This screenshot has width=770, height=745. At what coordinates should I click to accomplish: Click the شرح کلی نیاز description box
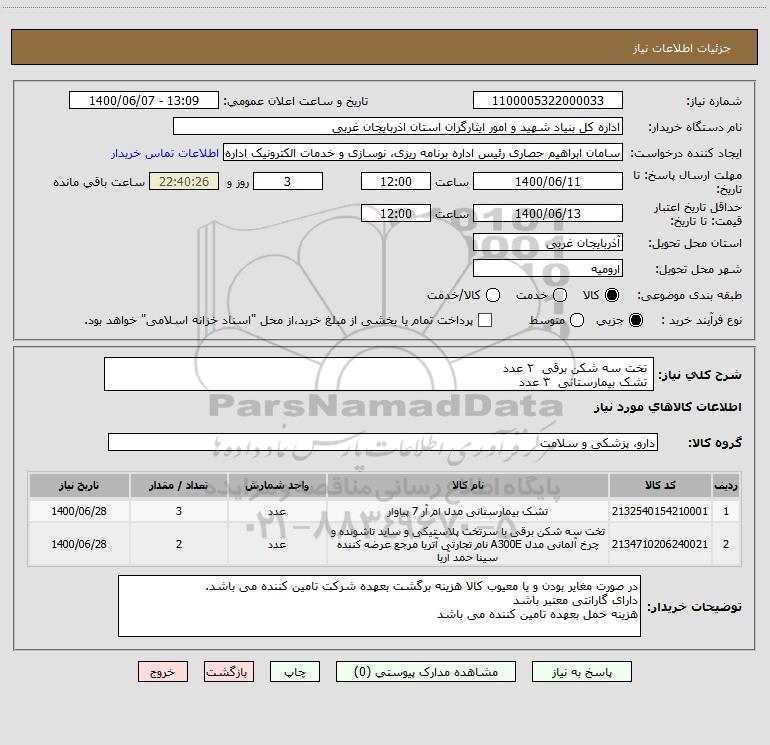[x=379, y=374]
